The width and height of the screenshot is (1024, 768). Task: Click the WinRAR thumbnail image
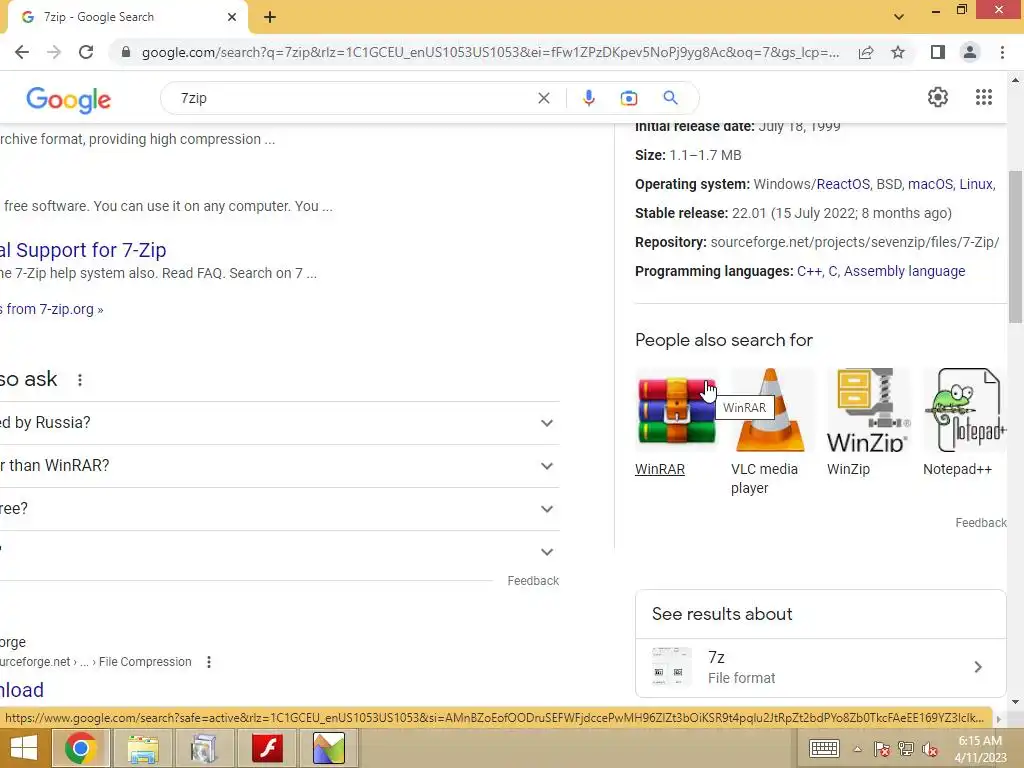[677, 410]
